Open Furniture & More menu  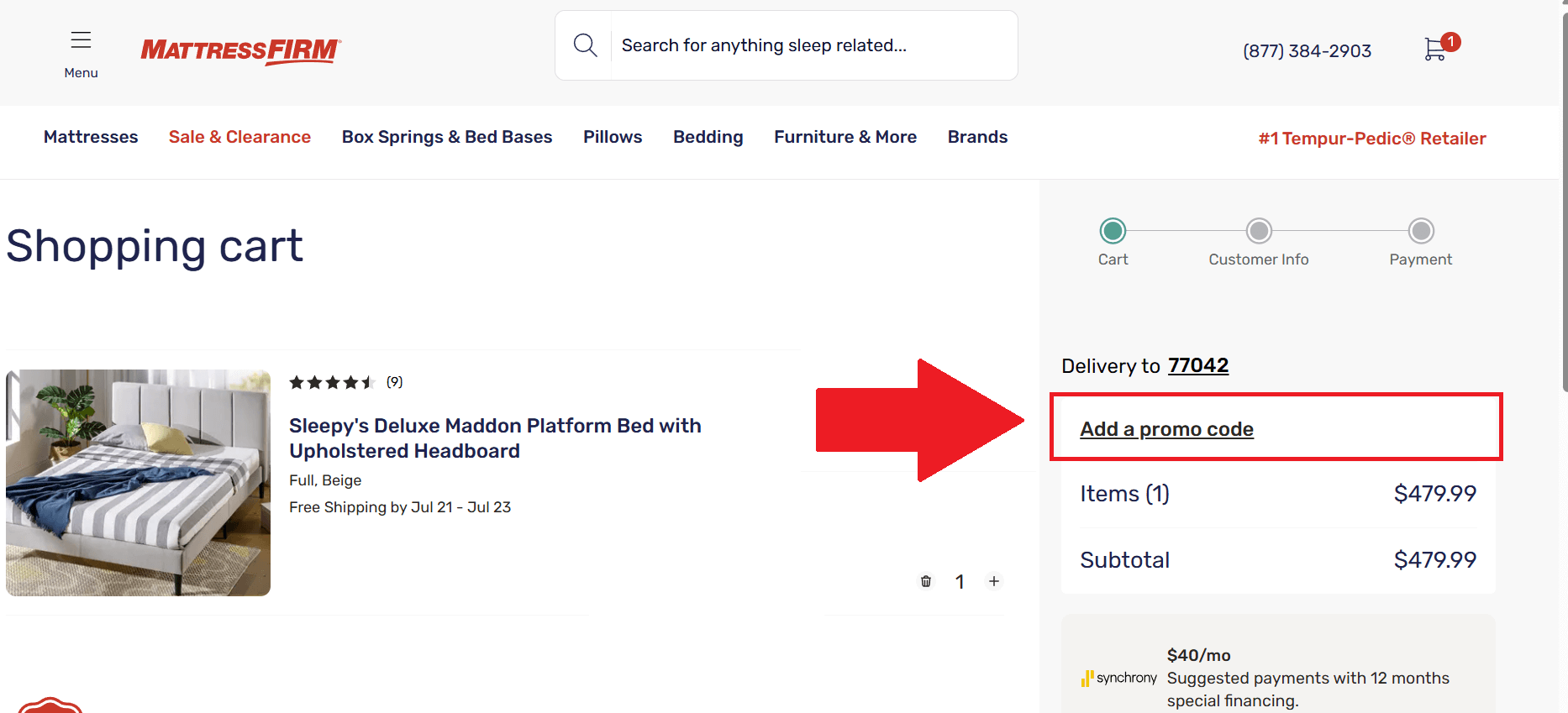coord(845,137)
